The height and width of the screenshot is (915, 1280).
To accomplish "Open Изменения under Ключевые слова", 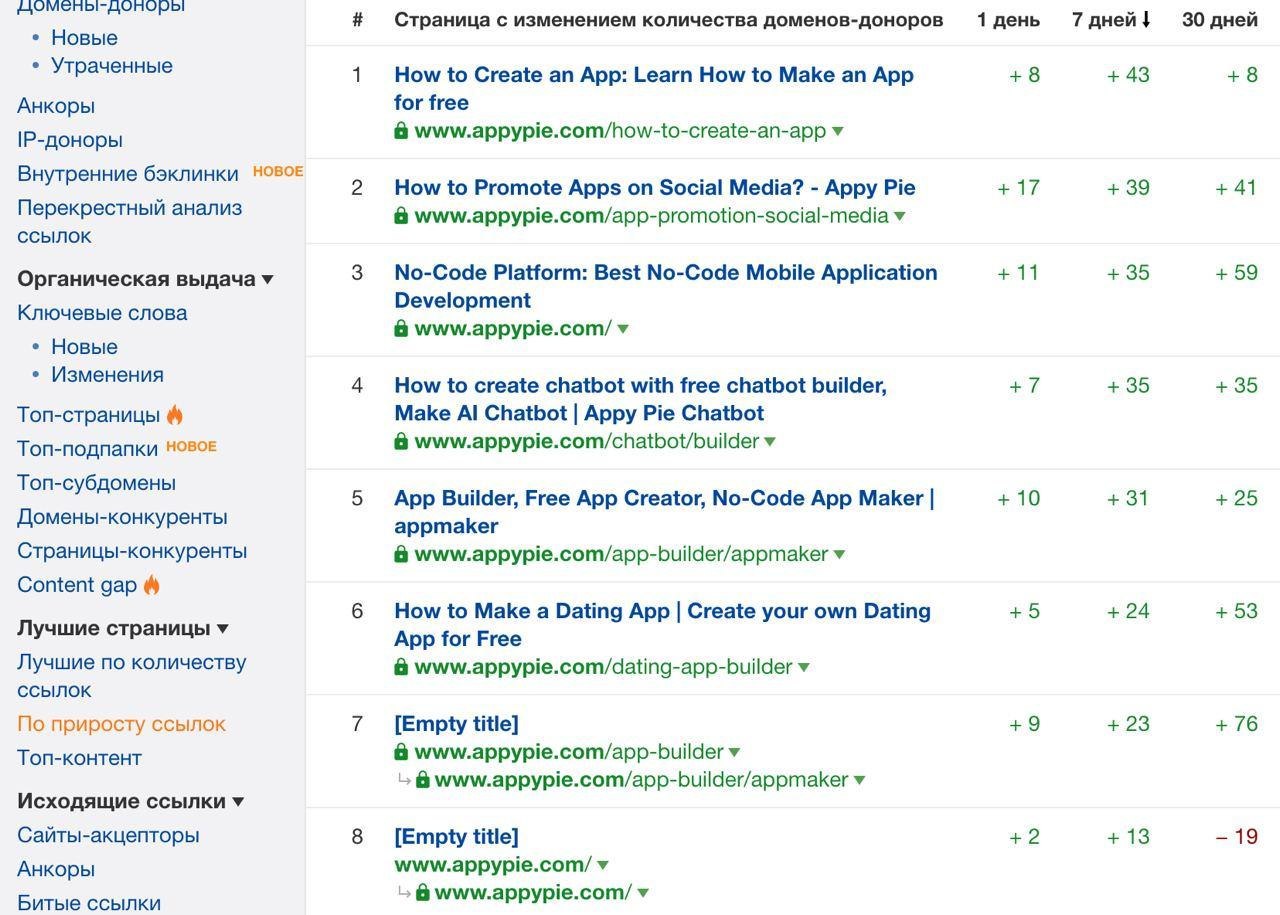I will point(107,374).
